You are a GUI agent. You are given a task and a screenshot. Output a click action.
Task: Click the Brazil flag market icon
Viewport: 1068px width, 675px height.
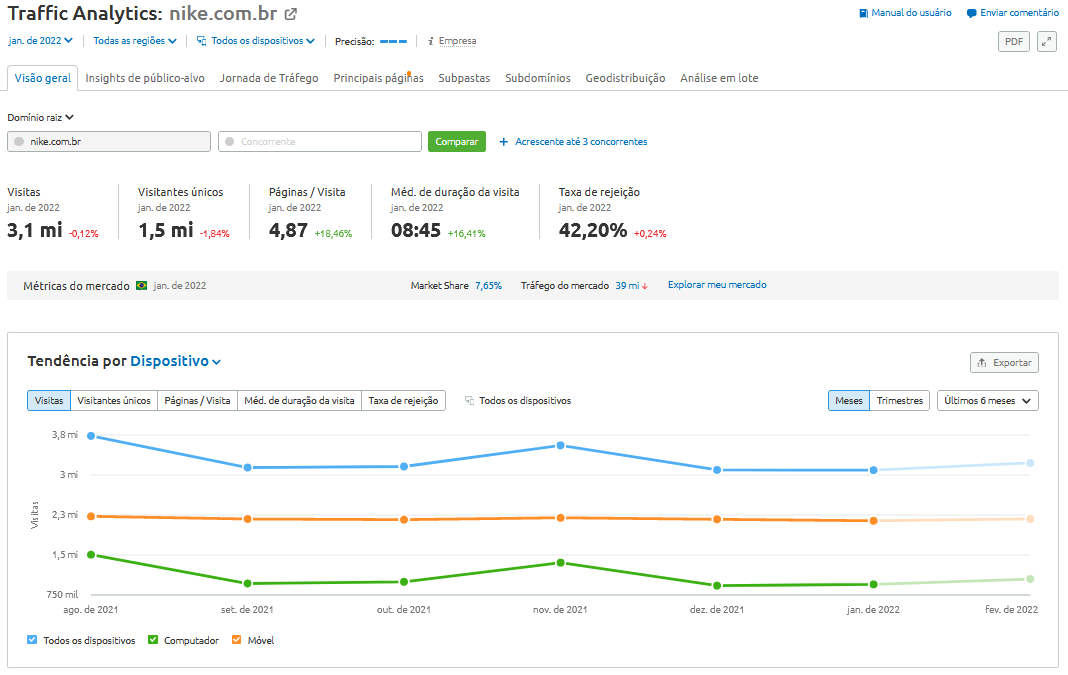point(141,286)
